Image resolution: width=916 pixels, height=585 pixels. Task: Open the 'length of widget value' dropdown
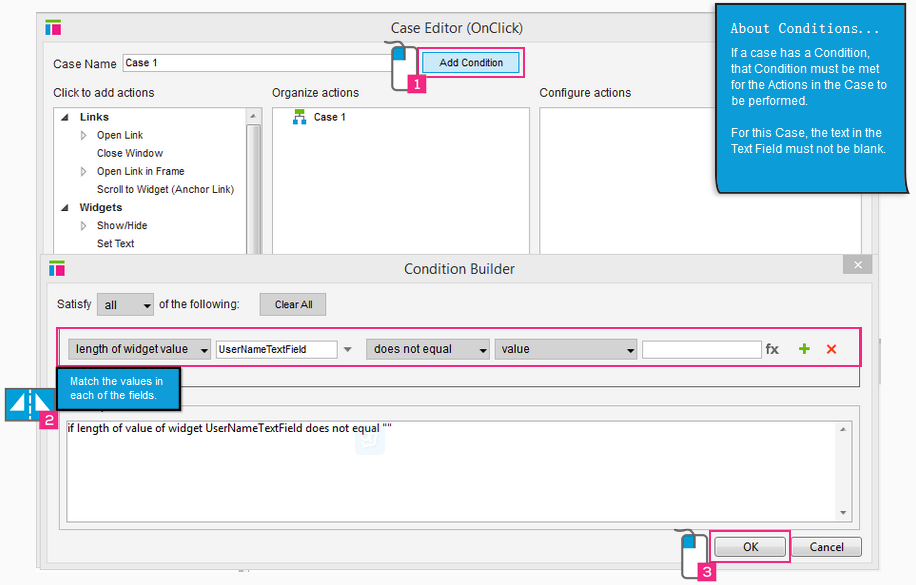pos(139,349)
